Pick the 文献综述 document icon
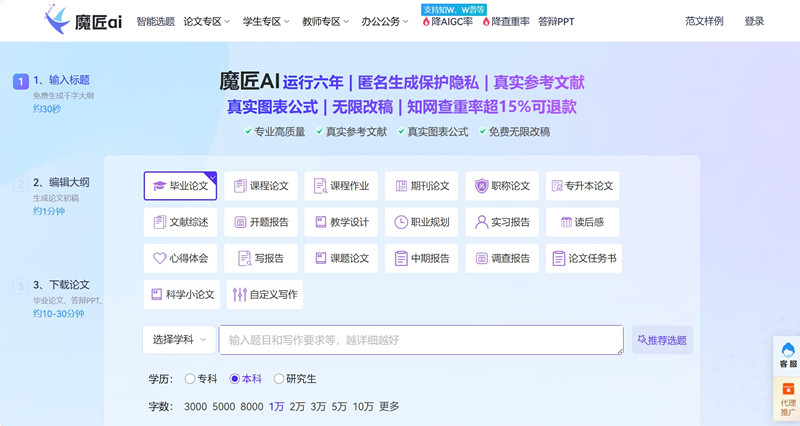 [160, 222]
